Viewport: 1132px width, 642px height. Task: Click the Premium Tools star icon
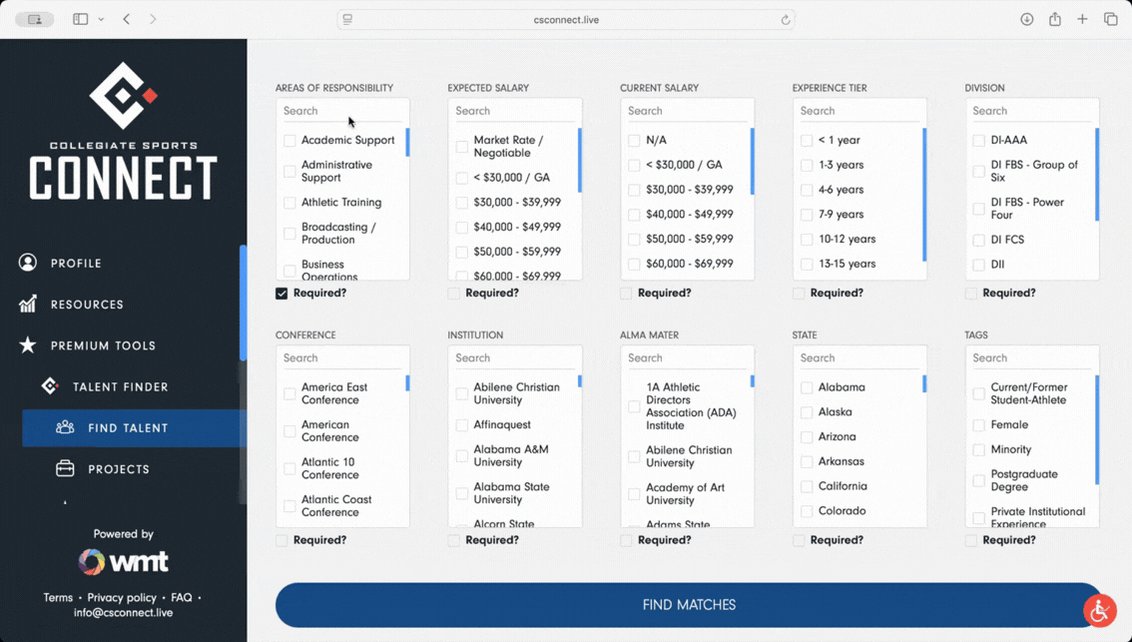[27, 345]
